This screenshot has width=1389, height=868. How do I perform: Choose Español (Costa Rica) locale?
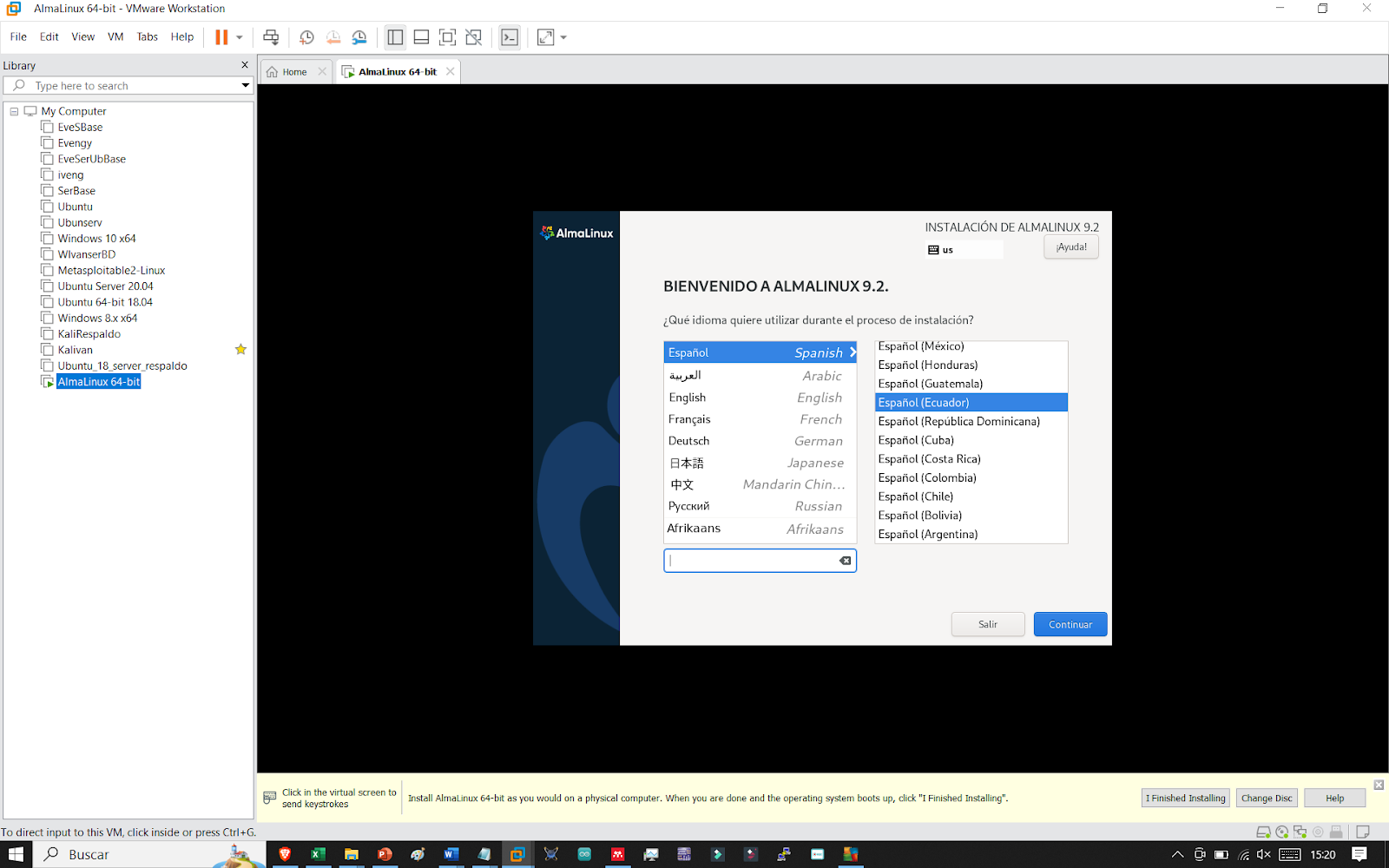[971, 458]
